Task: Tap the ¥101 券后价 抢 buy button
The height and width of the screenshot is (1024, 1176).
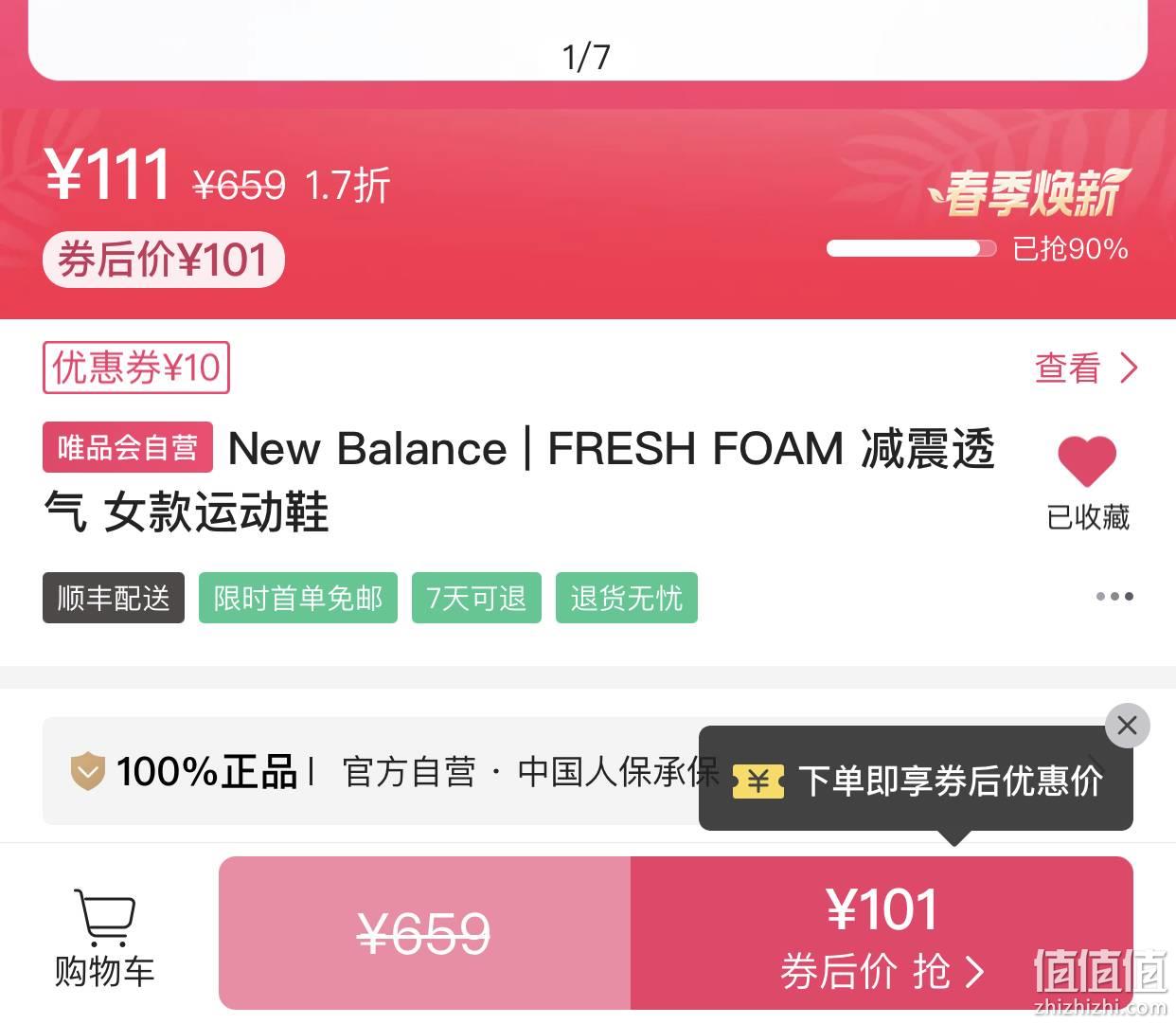Action: click(882, 933)
